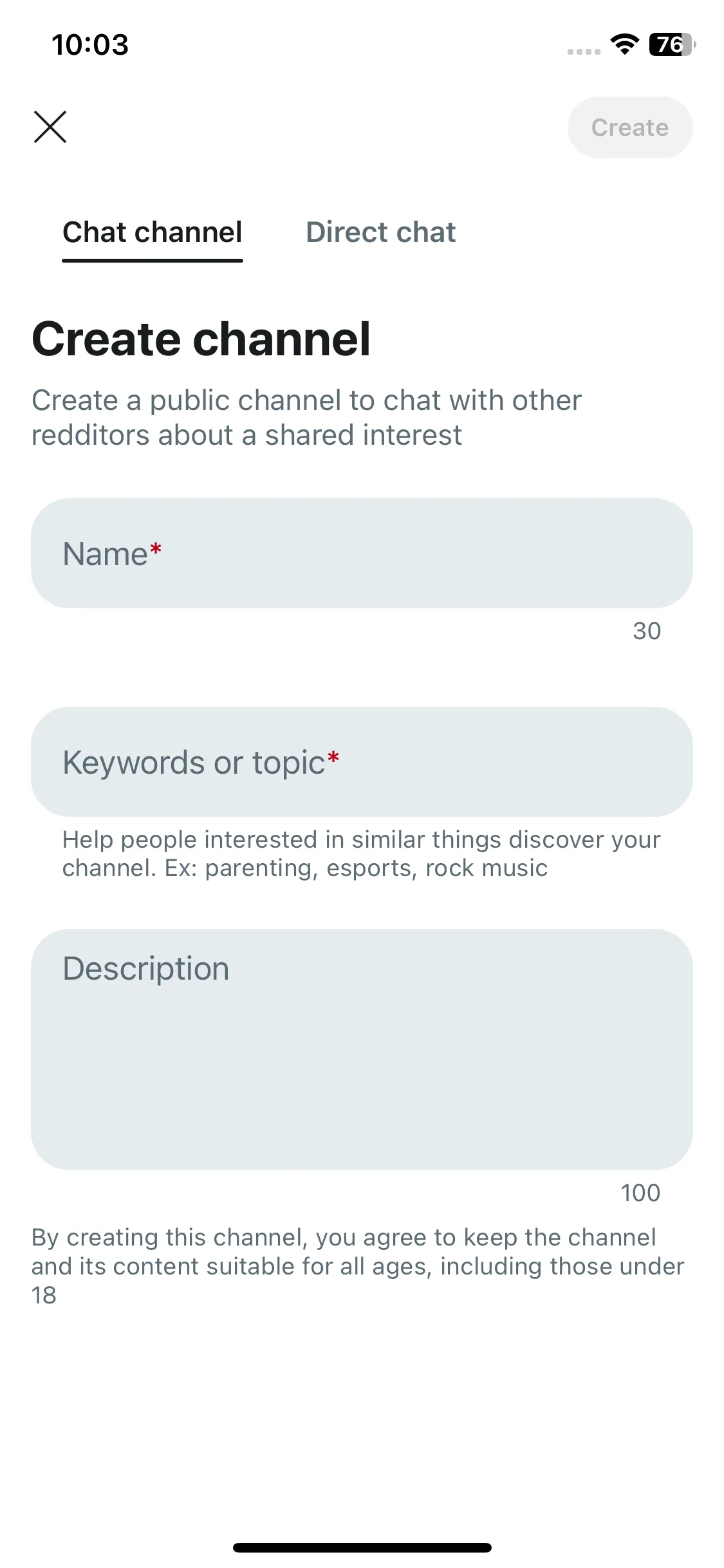Focus the Name input field
This screenshot has height=1568, width=724.
362,554
